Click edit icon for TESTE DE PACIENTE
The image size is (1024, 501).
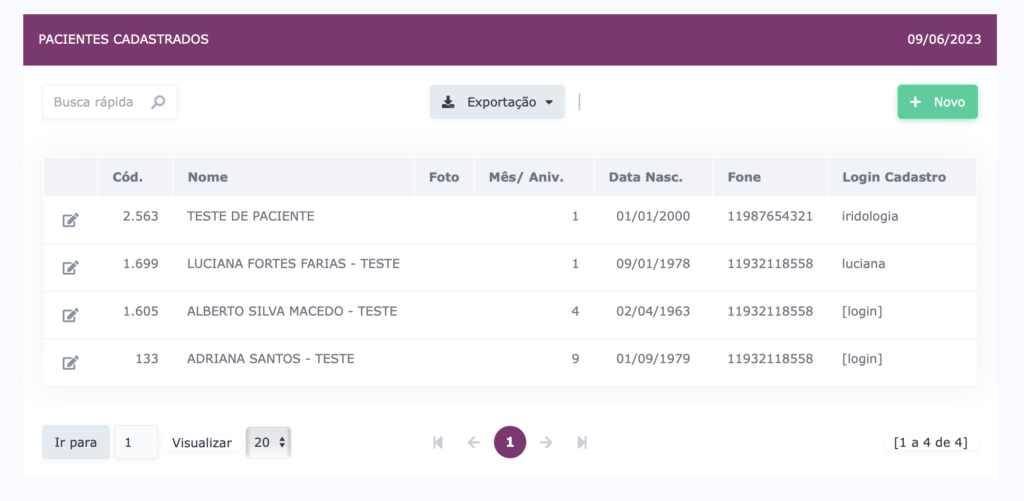pyautogui.click(x=70, y=220)
